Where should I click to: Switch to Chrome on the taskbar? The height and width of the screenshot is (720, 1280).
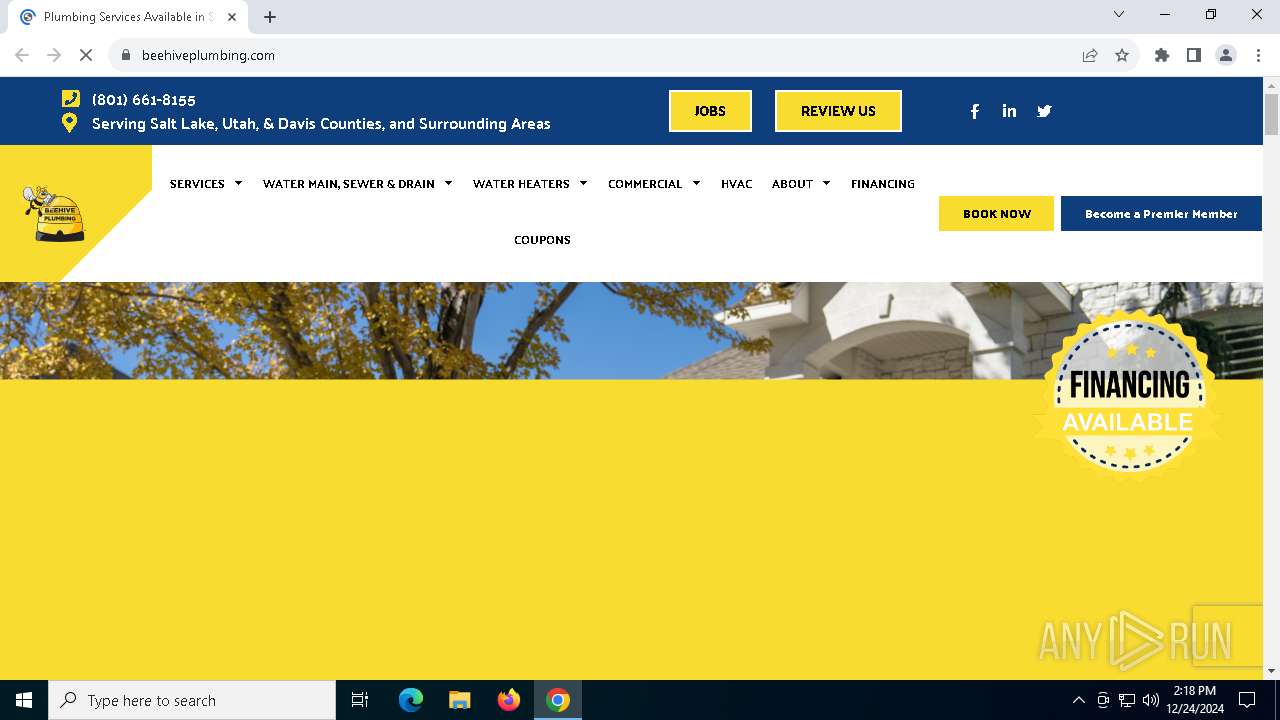tap(558, 700)
